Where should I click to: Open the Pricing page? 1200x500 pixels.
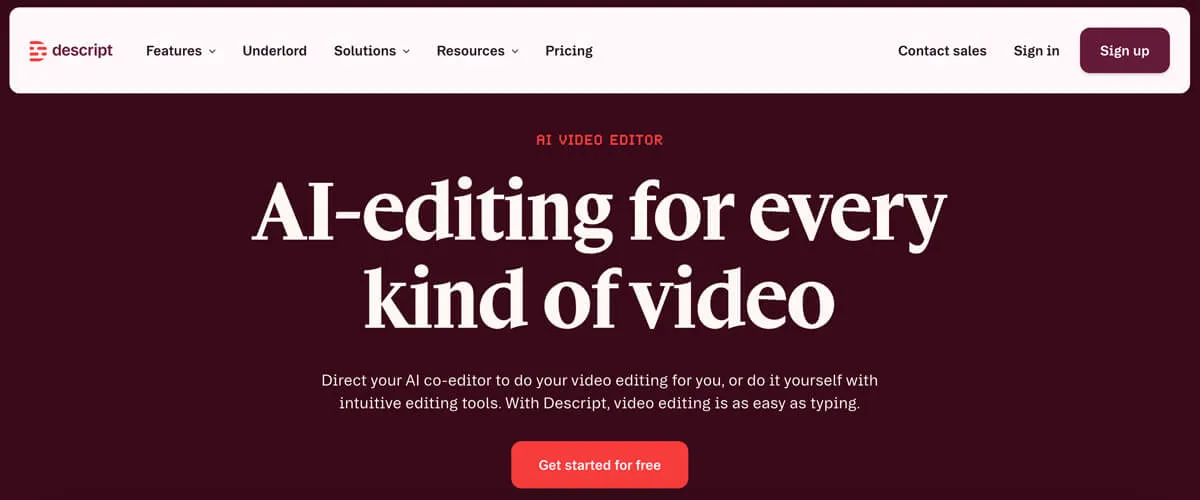click(568, 51)
